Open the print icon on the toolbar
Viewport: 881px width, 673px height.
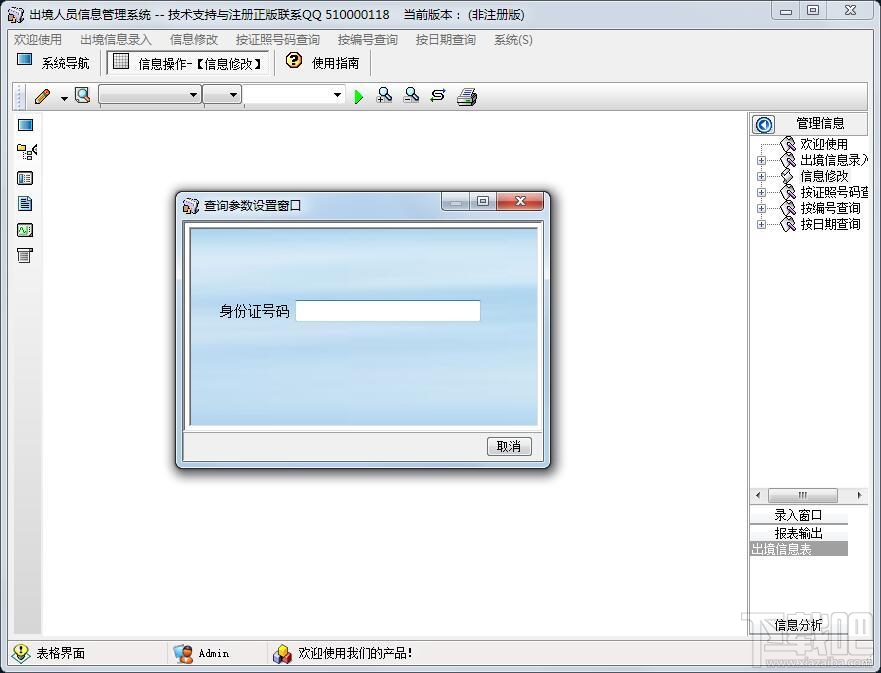tap(467, 95)
